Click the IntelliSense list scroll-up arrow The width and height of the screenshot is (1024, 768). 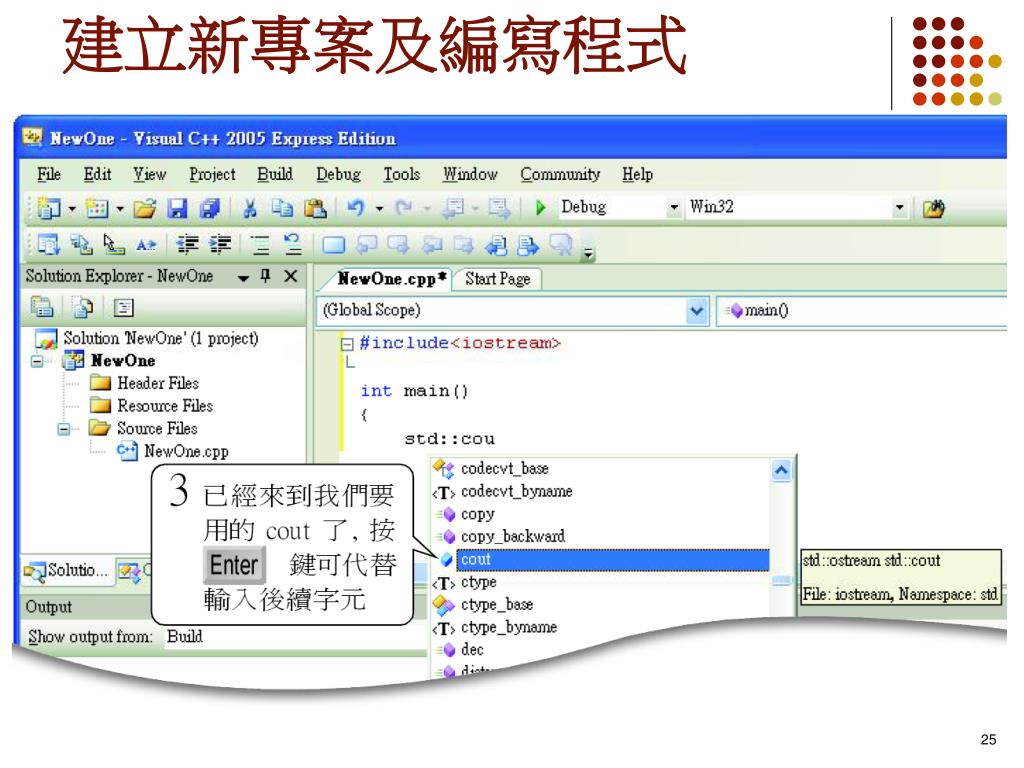781,470
